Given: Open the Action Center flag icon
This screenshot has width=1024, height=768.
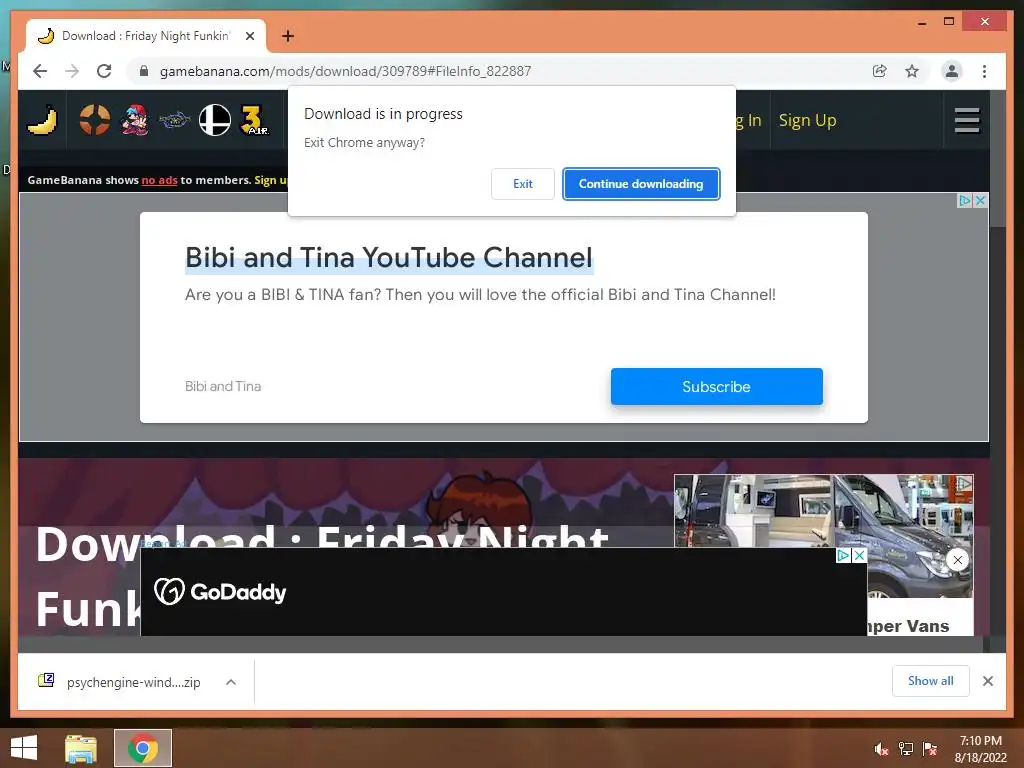Looking at the screenshot, I should click(x=930, y=749).
